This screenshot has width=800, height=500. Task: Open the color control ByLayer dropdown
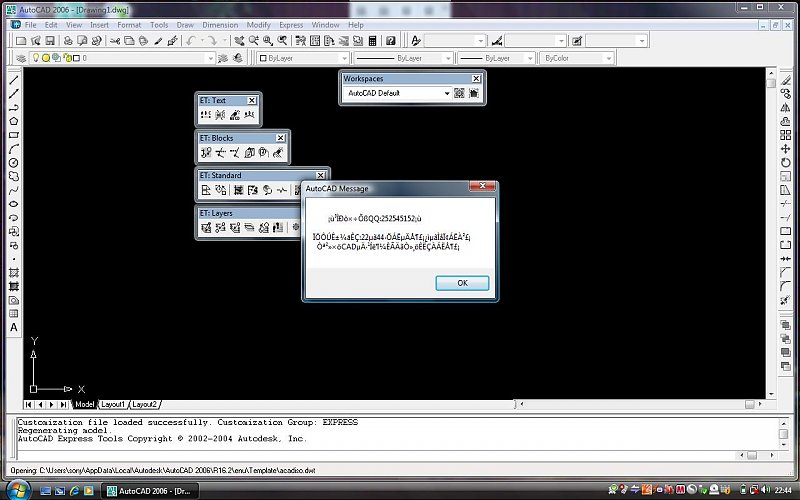344,58
